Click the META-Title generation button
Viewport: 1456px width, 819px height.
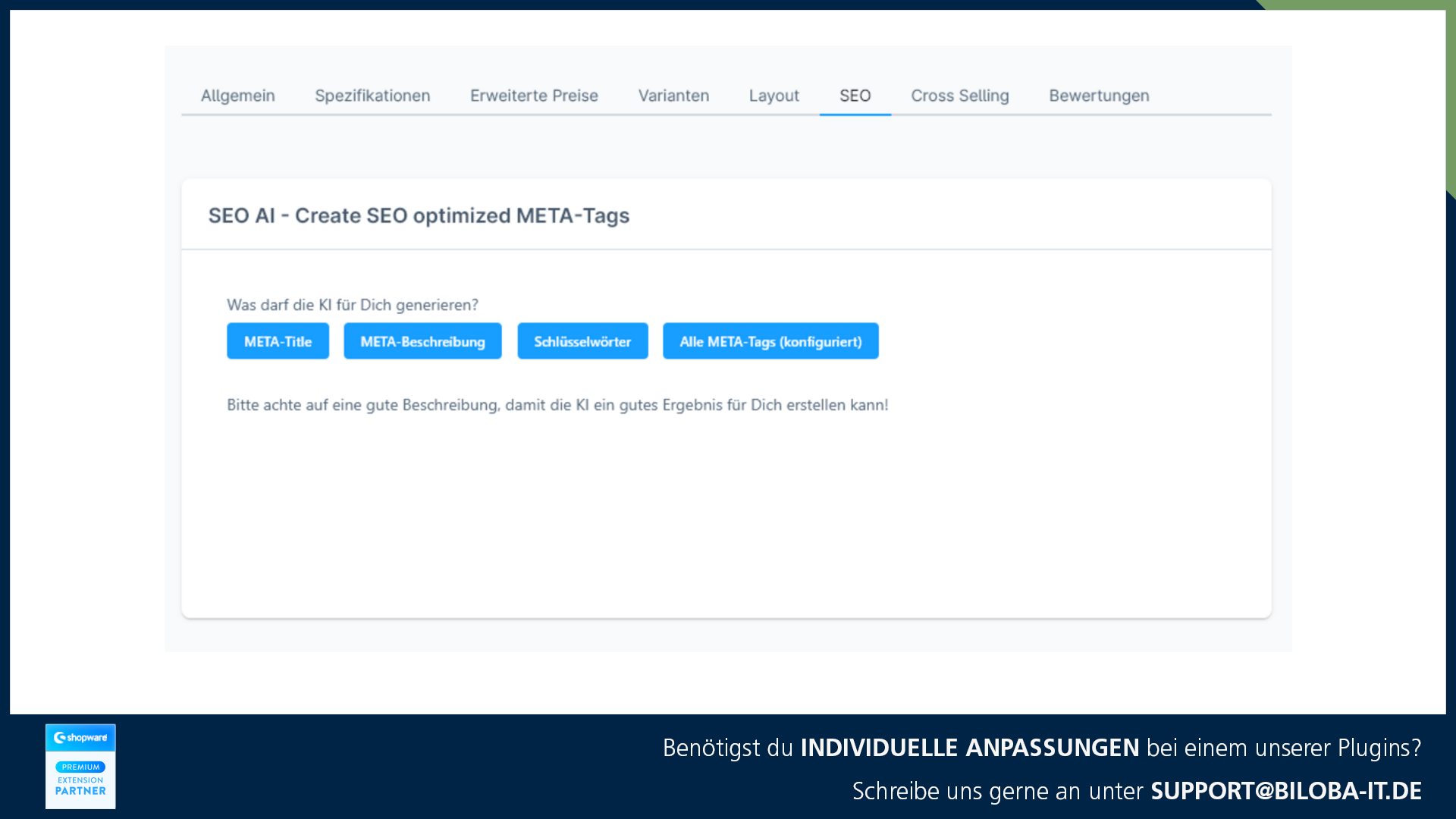coord(277,341)
